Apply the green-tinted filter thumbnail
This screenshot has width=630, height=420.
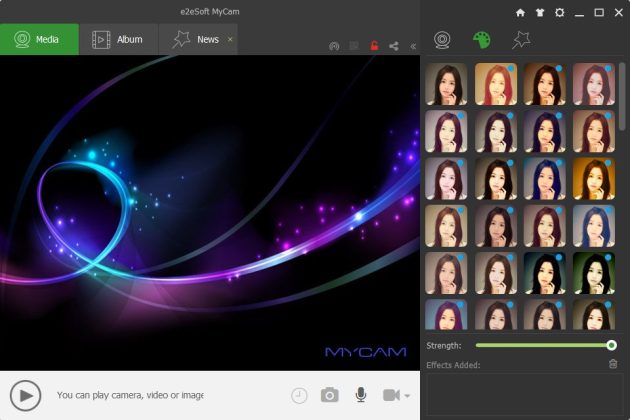(594, 273)
